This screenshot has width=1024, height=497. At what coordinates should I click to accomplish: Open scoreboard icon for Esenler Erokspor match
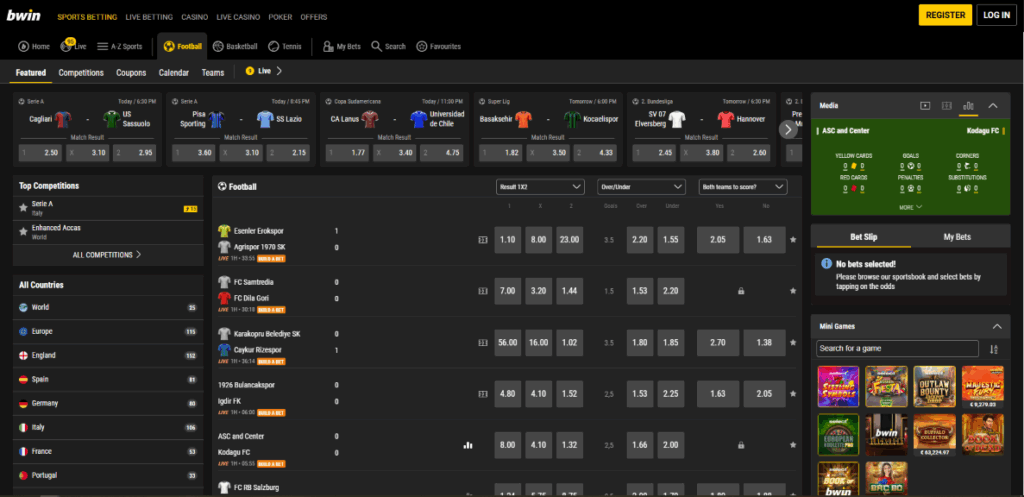483,240
